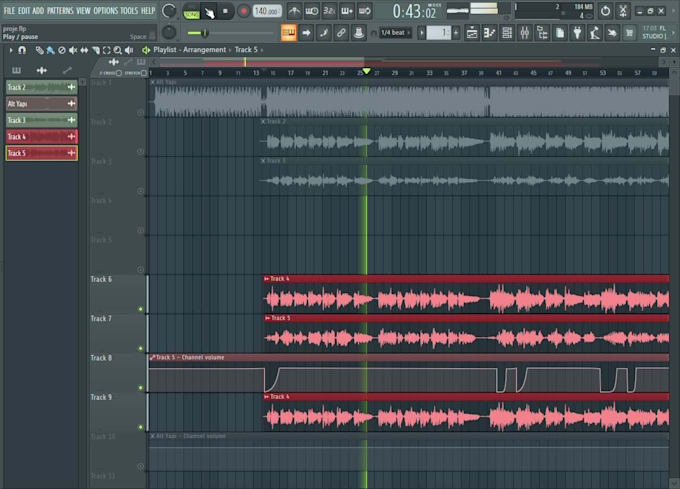This screenshot has width=680, height=489.
Task: Select Alt Yapı clip in picker panel
Action: (42, 104)
